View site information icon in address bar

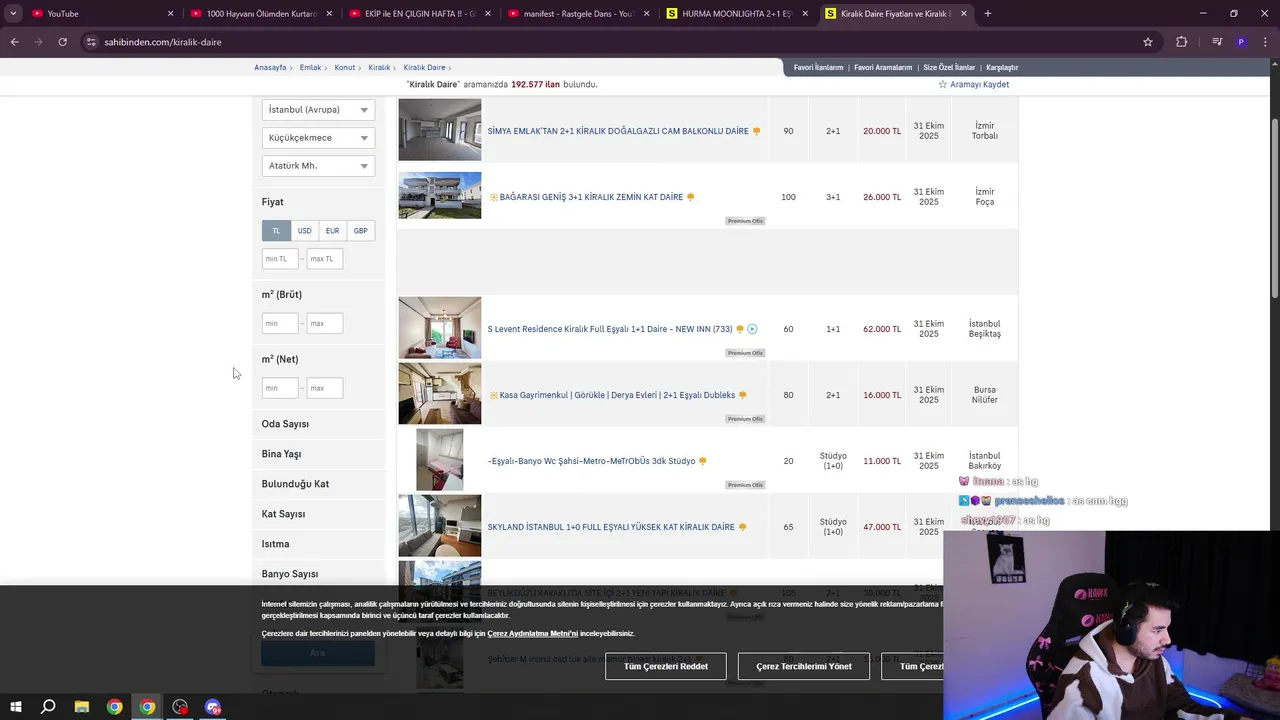pos(91,42)
